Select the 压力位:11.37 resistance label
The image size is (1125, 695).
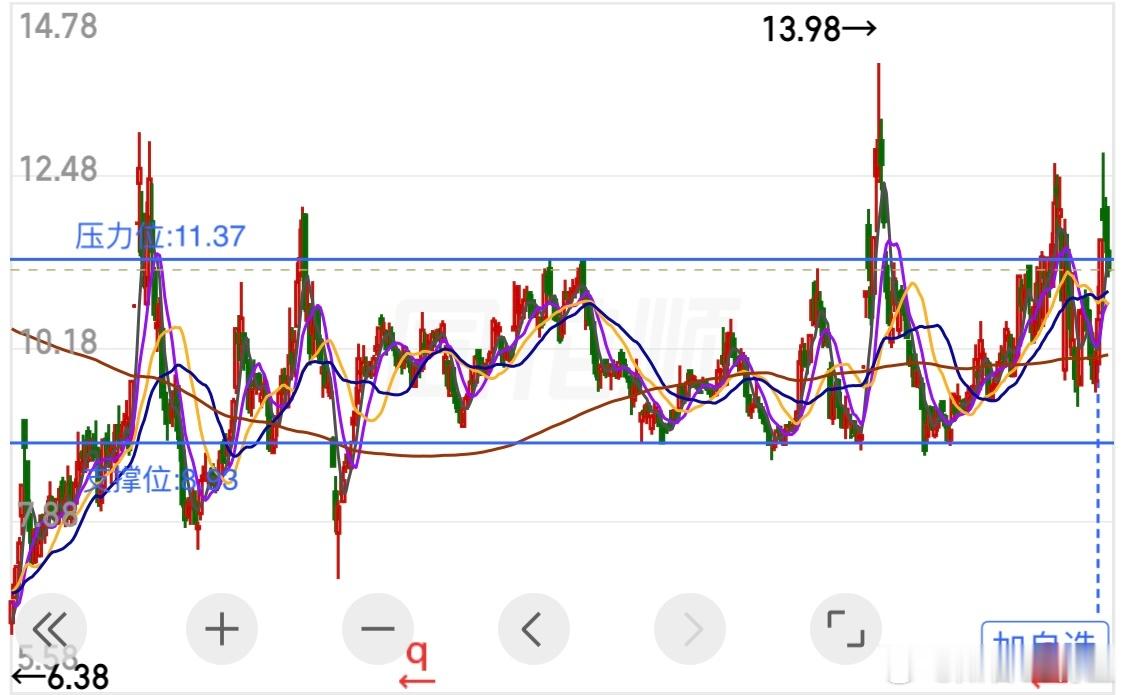click(x=161, y=236)
